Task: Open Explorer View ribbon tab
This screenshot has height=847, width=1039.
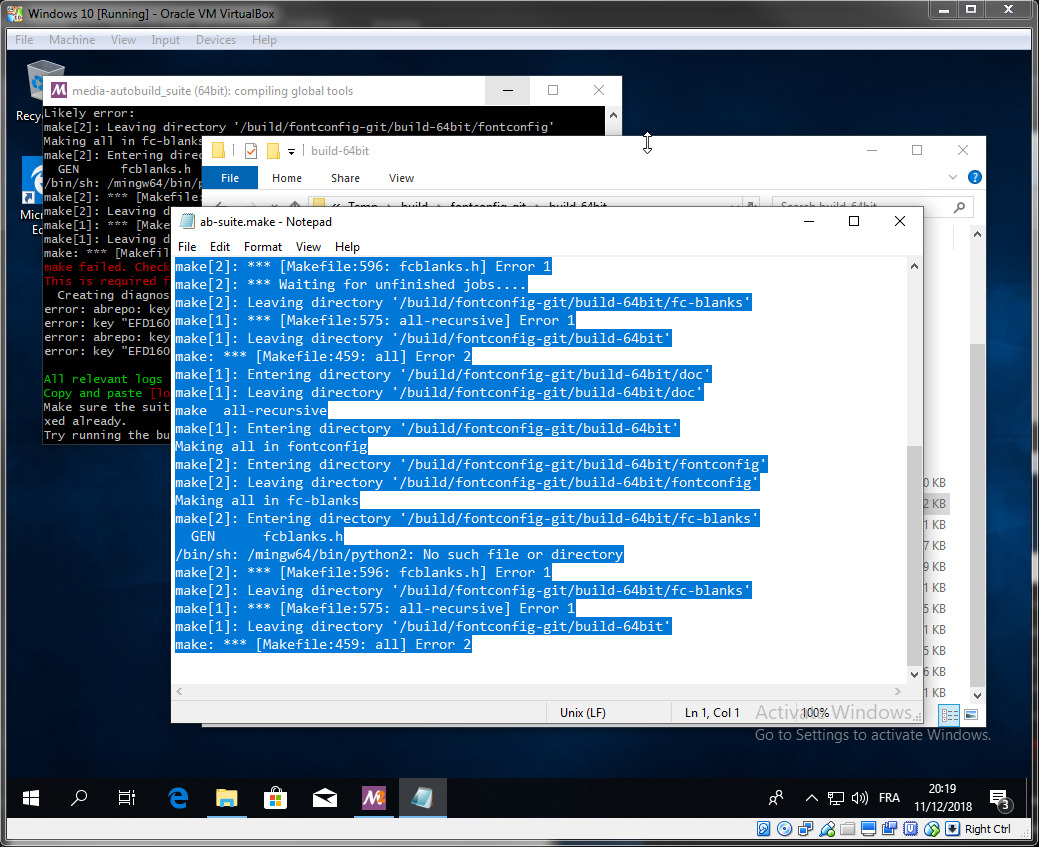Action: (x=401, y=178)
